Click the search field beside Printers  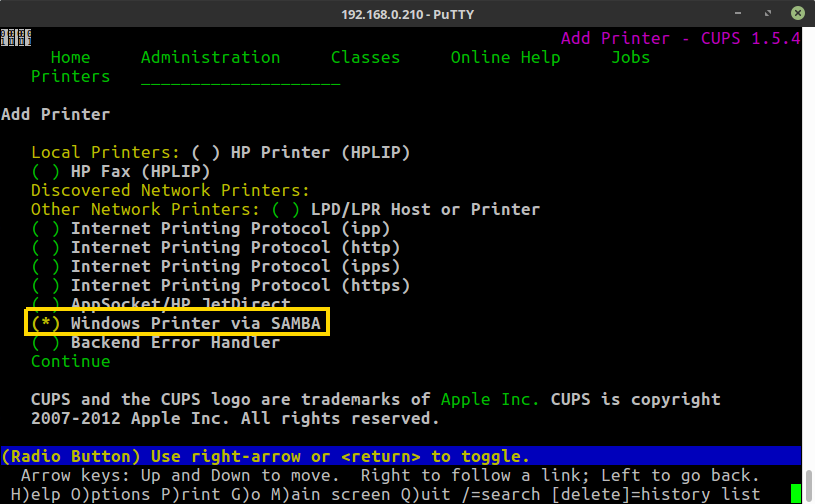click(x=240, y=77)
